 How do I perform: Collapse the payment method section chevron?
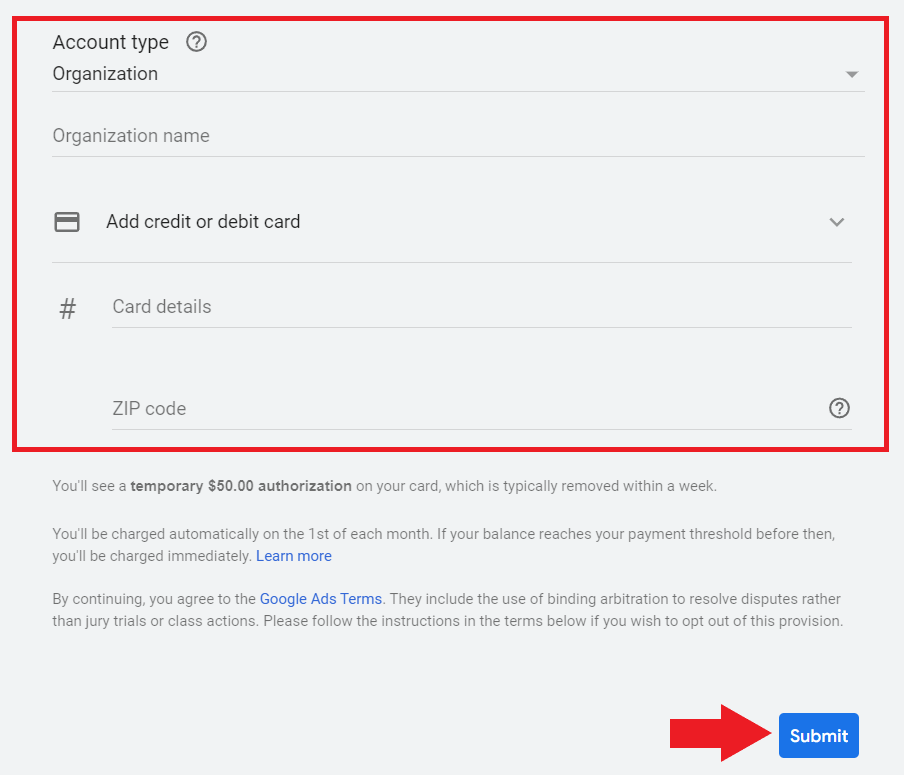tap(837, 222)
